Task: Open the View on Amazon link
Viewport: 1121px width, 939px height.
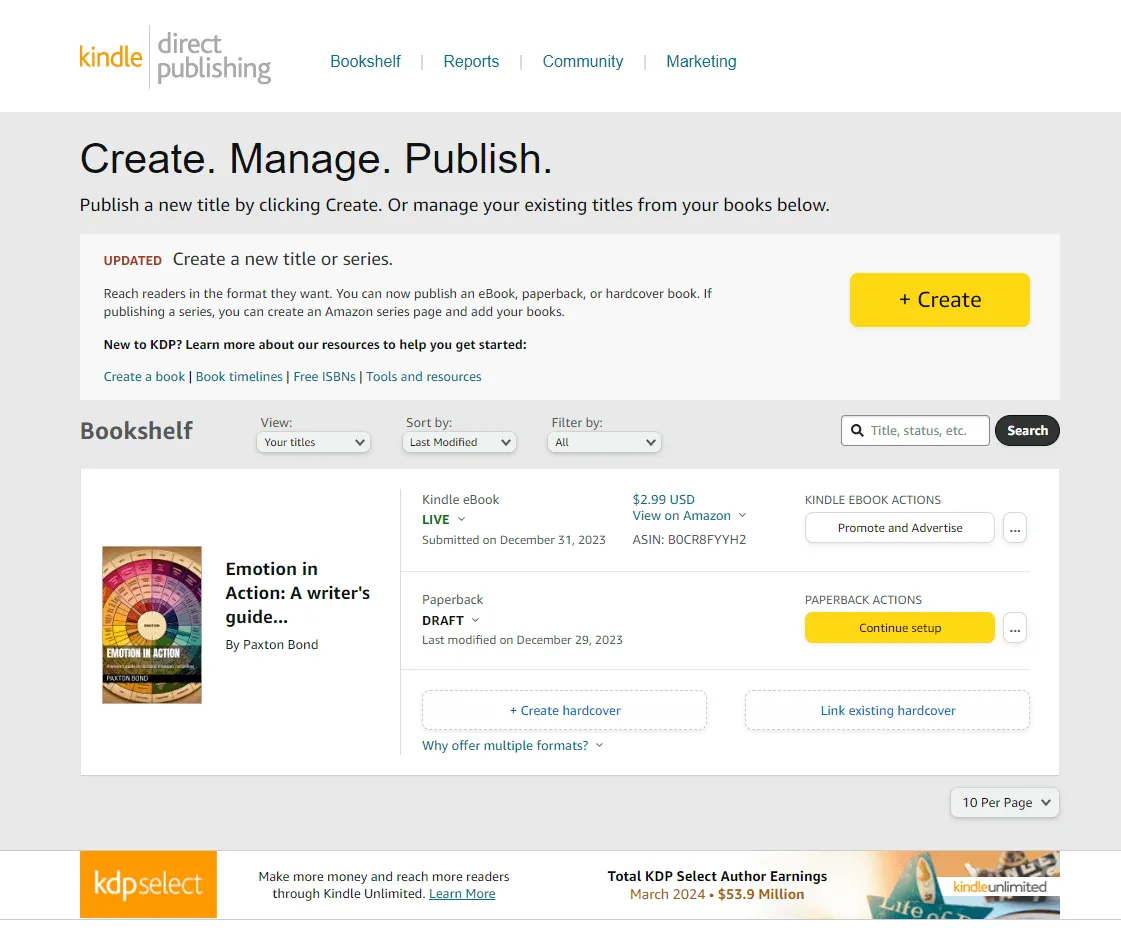Action: click(681, 516)
